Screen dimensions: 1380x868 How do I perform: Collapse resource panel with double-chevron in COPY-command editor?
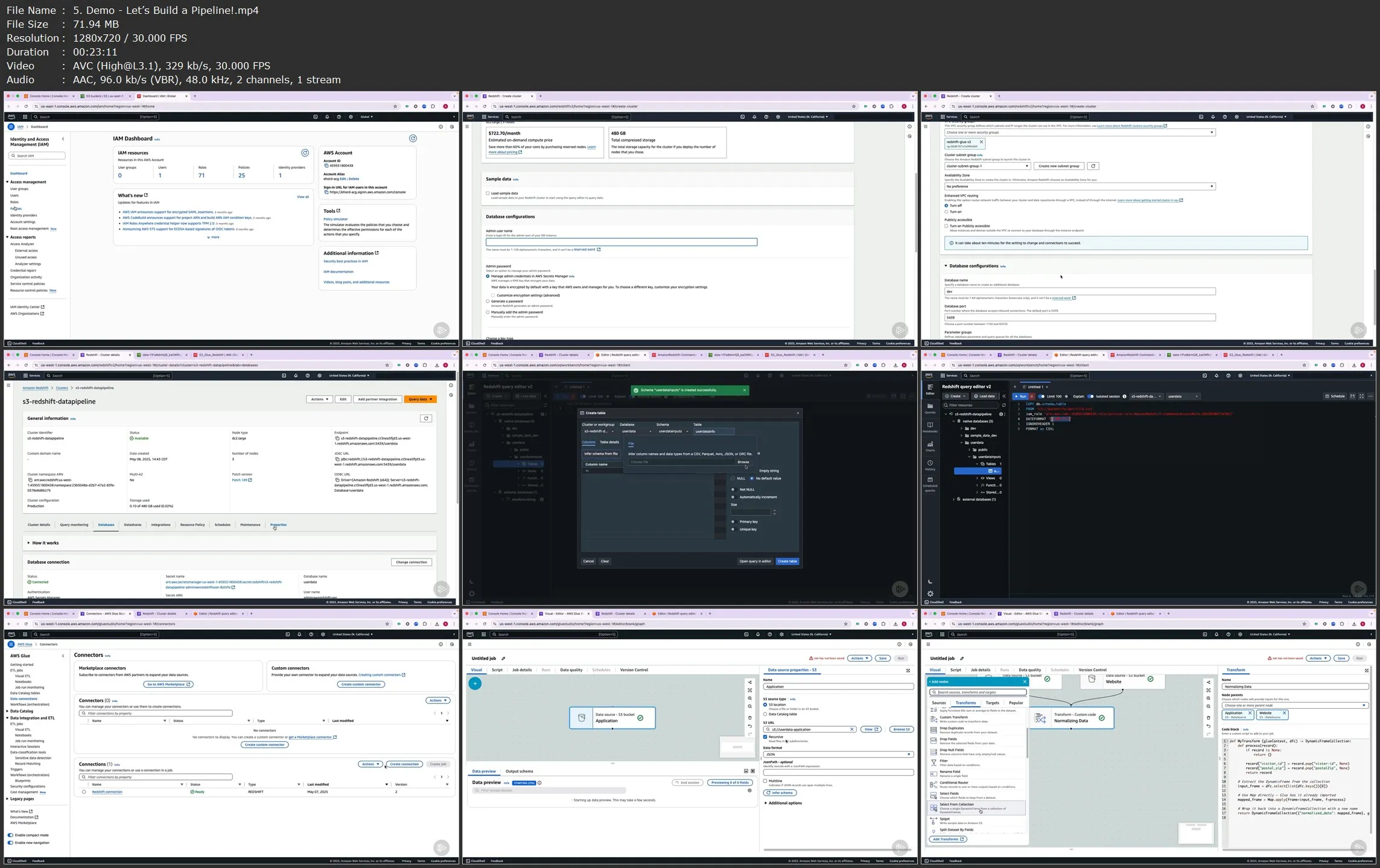click(1003, 396)
